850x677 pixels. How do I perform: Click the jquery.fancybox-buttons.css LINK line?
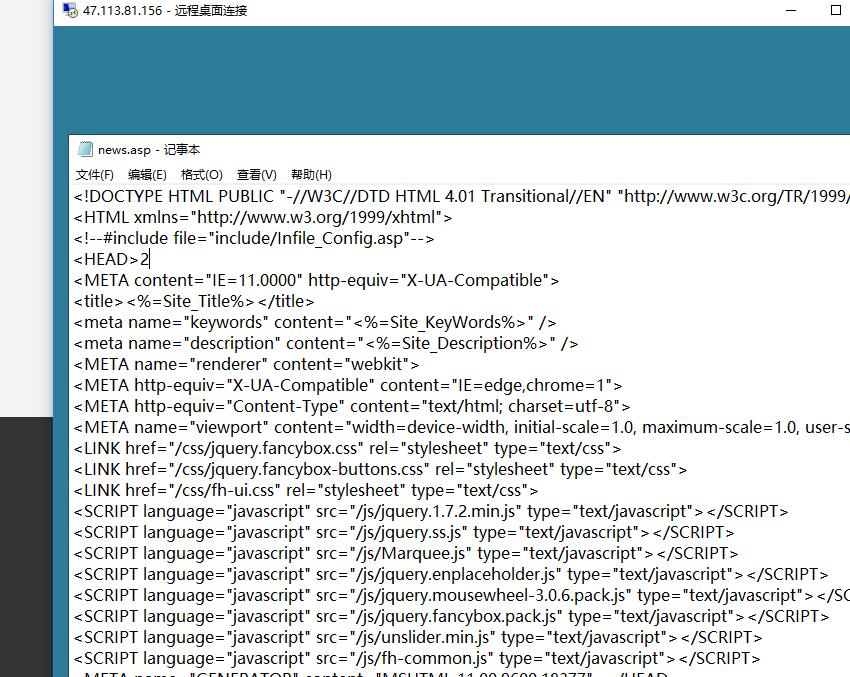pos(381,469)
